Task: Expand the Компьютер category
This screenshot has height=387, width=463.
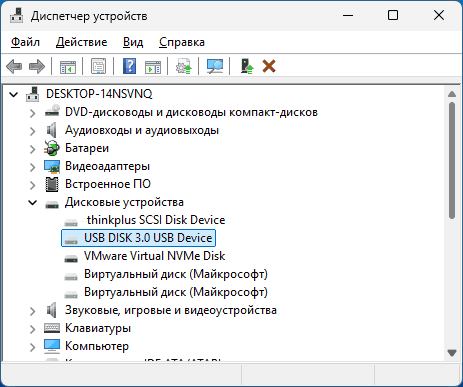Action: [32, 347]
